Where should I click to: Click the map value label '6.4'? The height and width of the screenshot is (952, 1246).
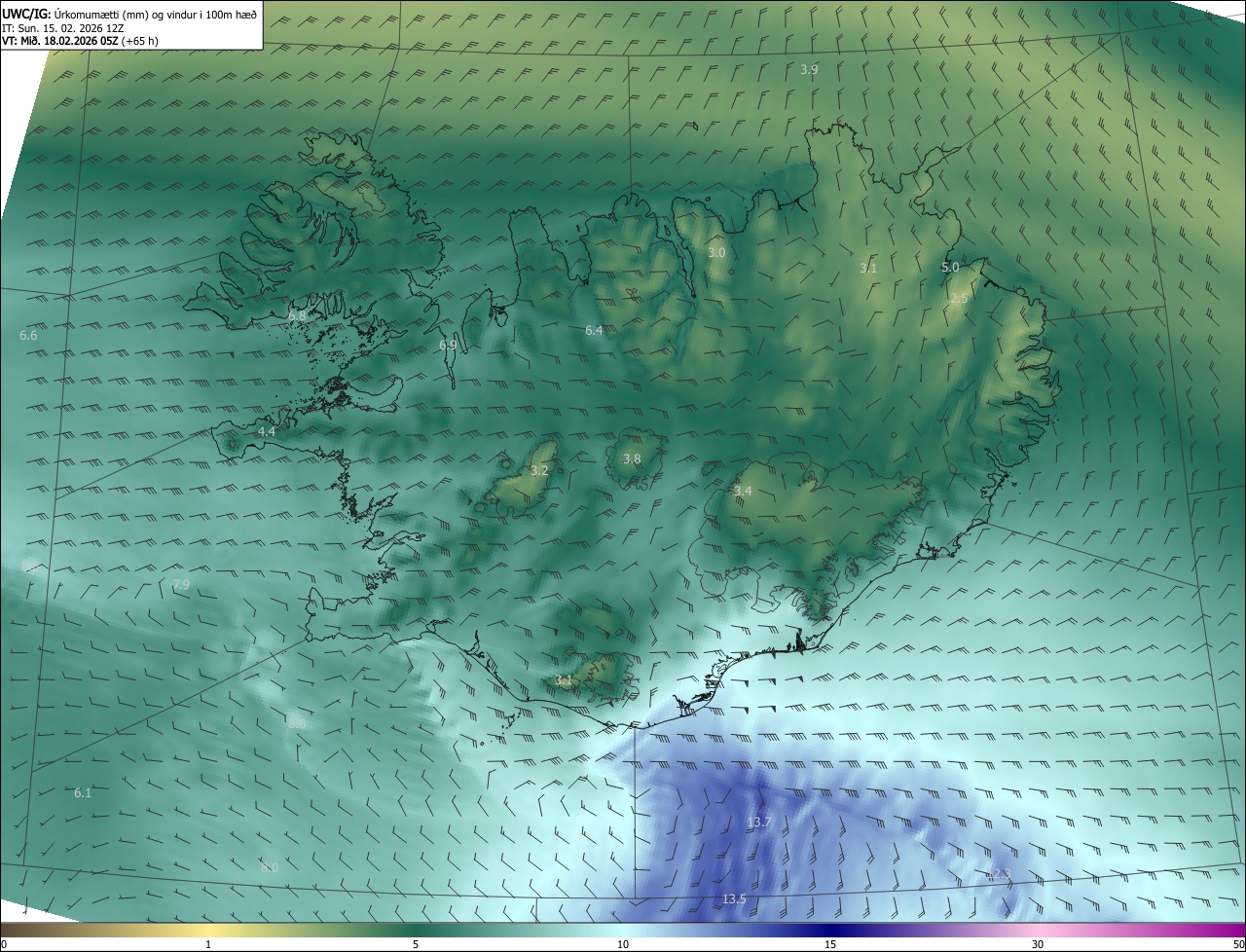[594, 331]
